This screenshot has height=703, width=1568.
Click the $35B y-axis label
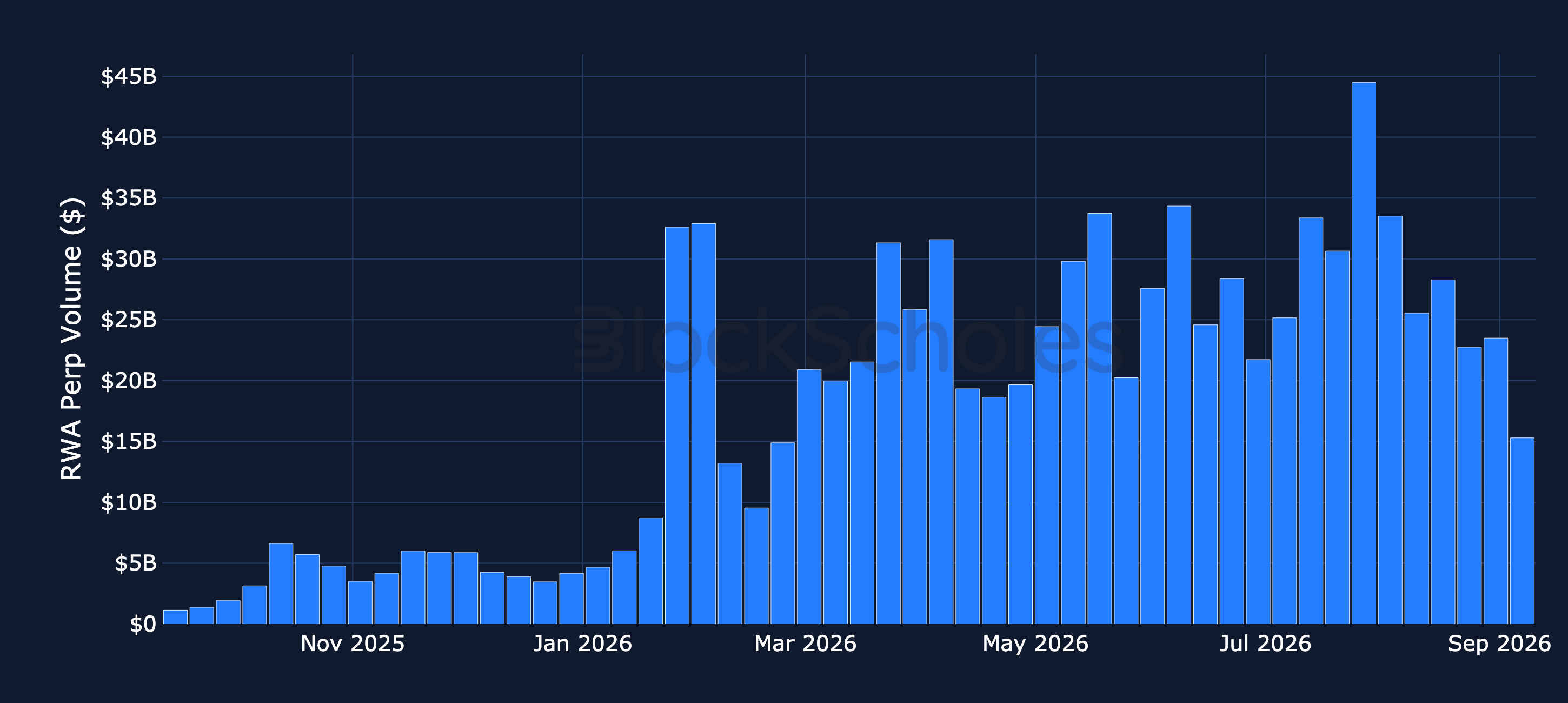[129, 198]
